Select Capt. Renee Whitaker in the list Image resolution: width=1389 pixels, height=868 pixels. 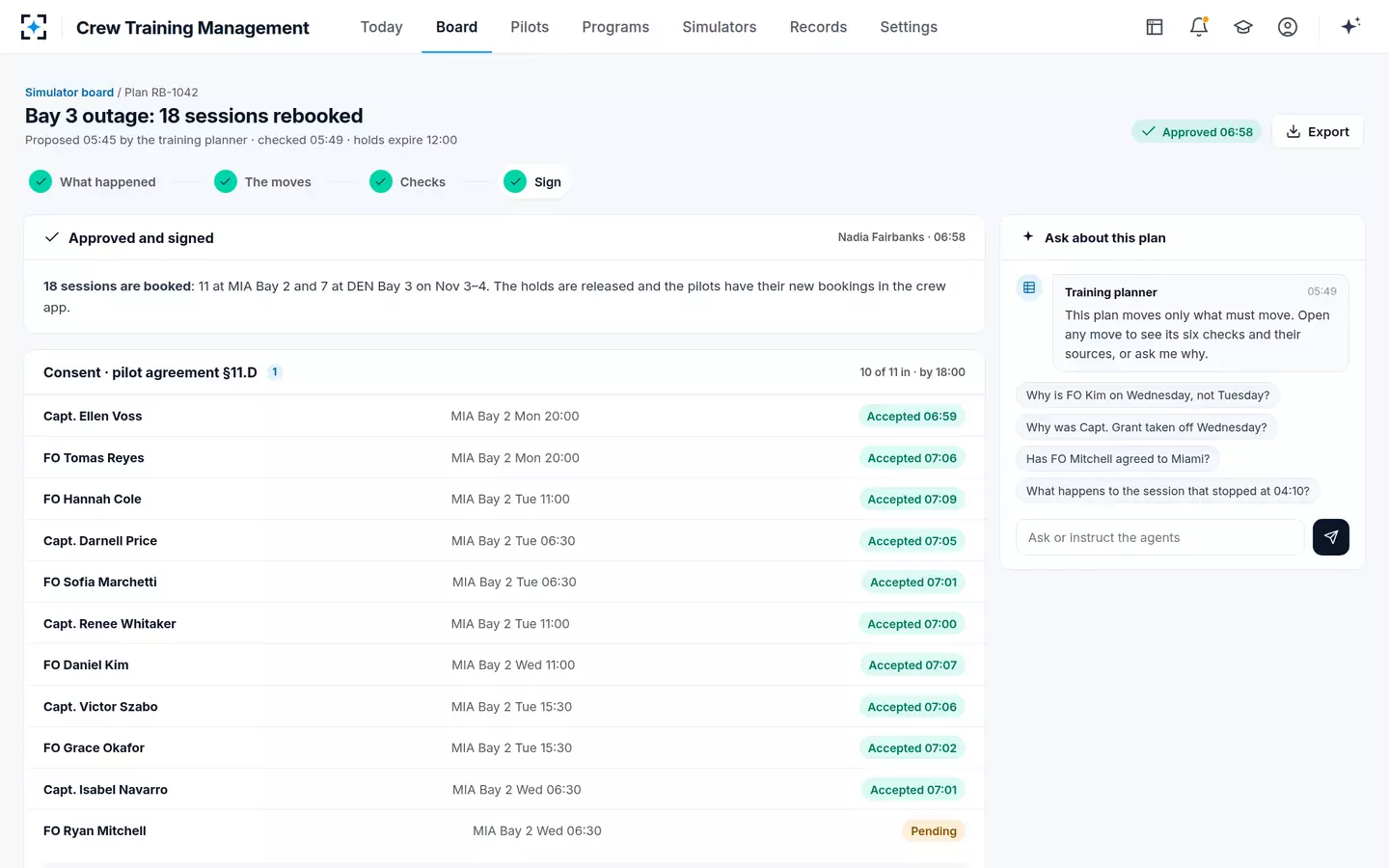coord(110,624)
